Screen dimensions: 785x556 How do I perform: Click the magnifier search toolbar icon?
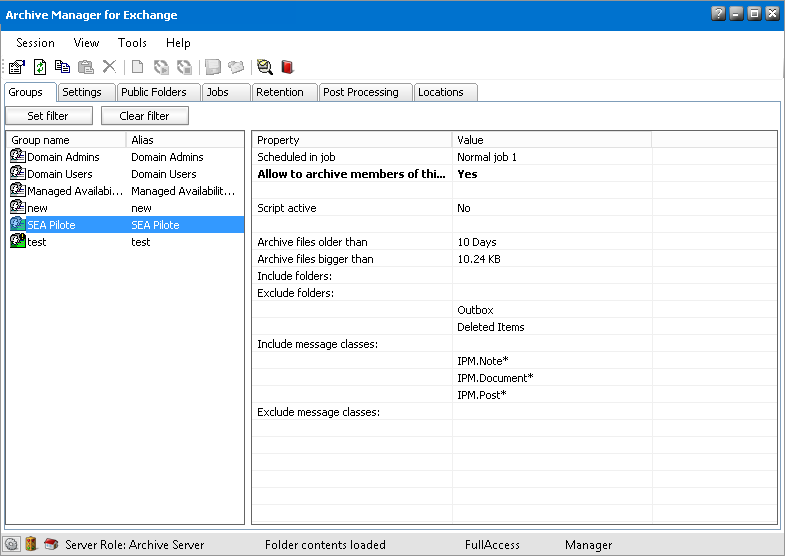pyautogui.click(x=264, y=67)
